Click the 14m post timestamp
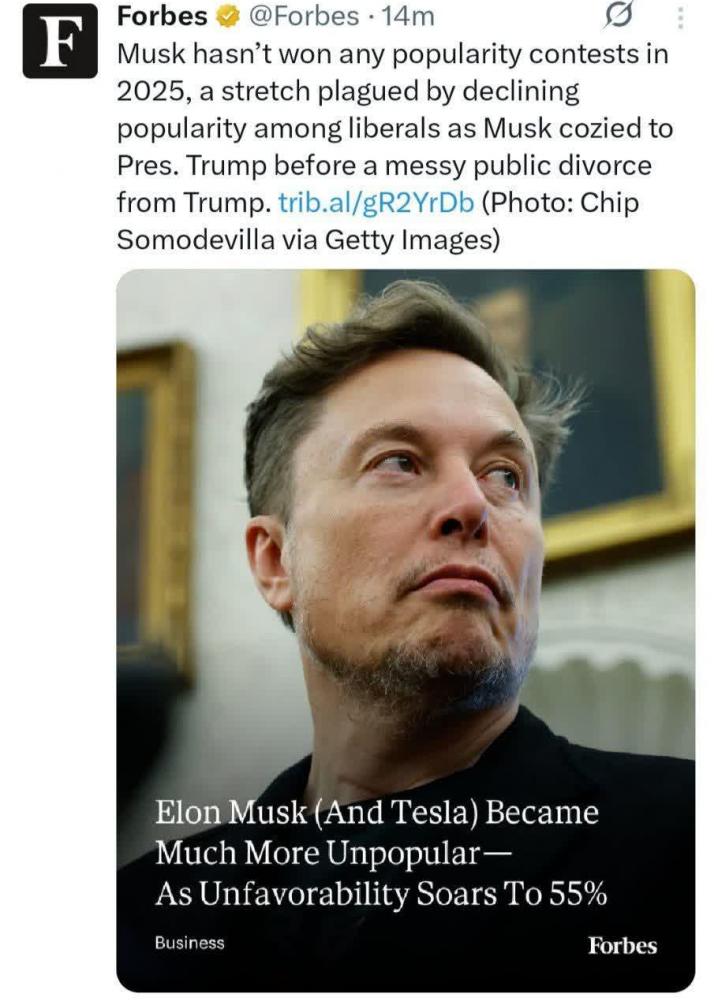718x1000 pixels. pyautogui.click(x=407, y=17)
